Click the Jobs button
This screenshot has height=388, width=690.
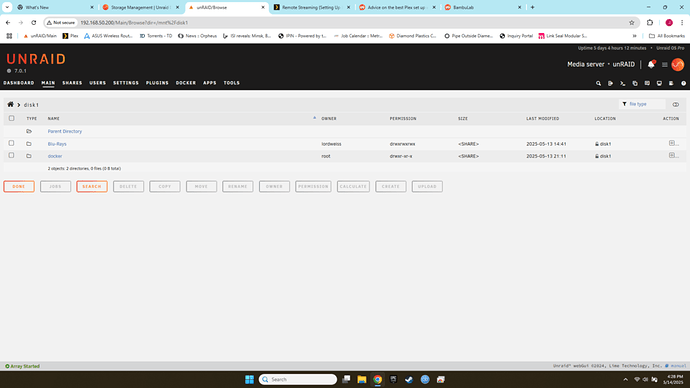pyautogui.click(x=55, y=187)
